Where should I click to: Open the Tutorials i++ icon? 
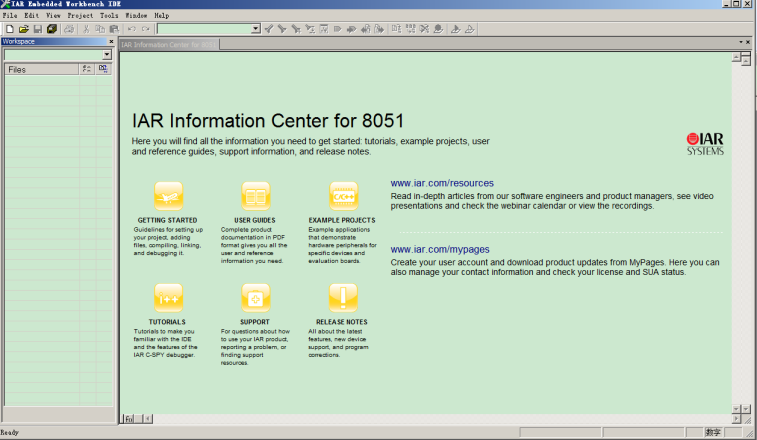tap(168, 298)
